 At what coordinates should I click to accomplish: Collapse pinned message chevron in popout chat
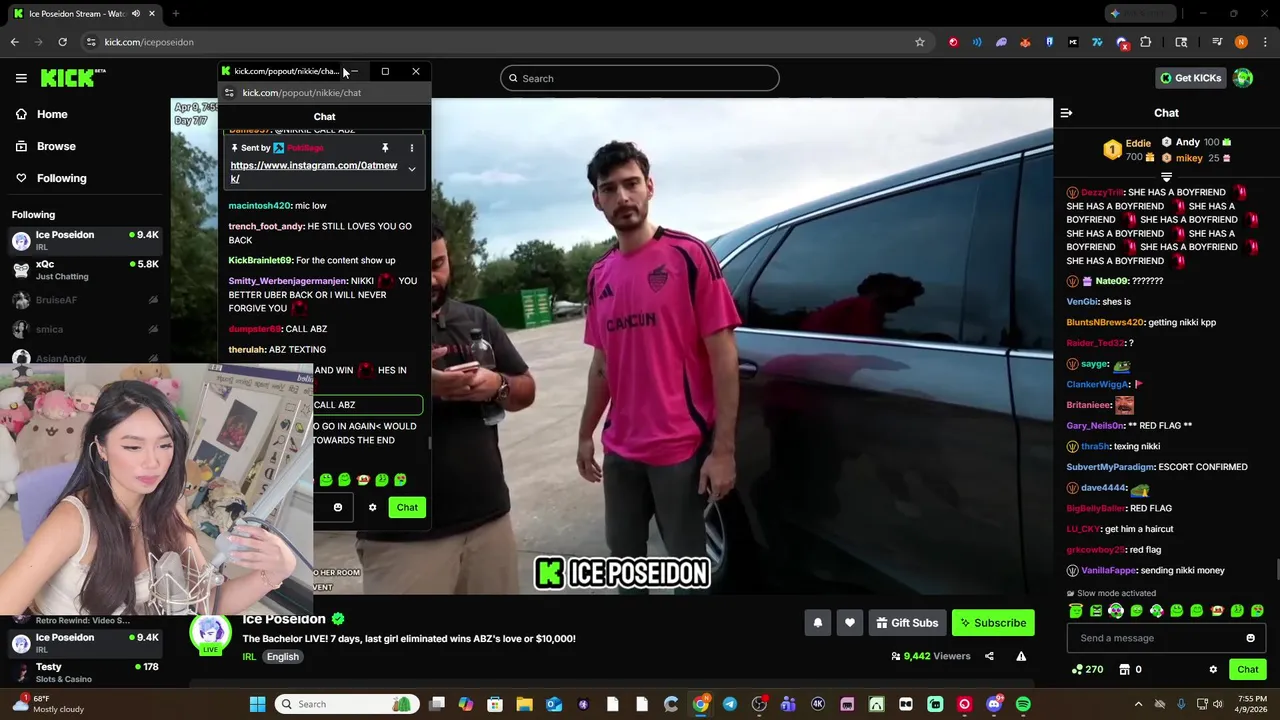[x=411, y=169]
